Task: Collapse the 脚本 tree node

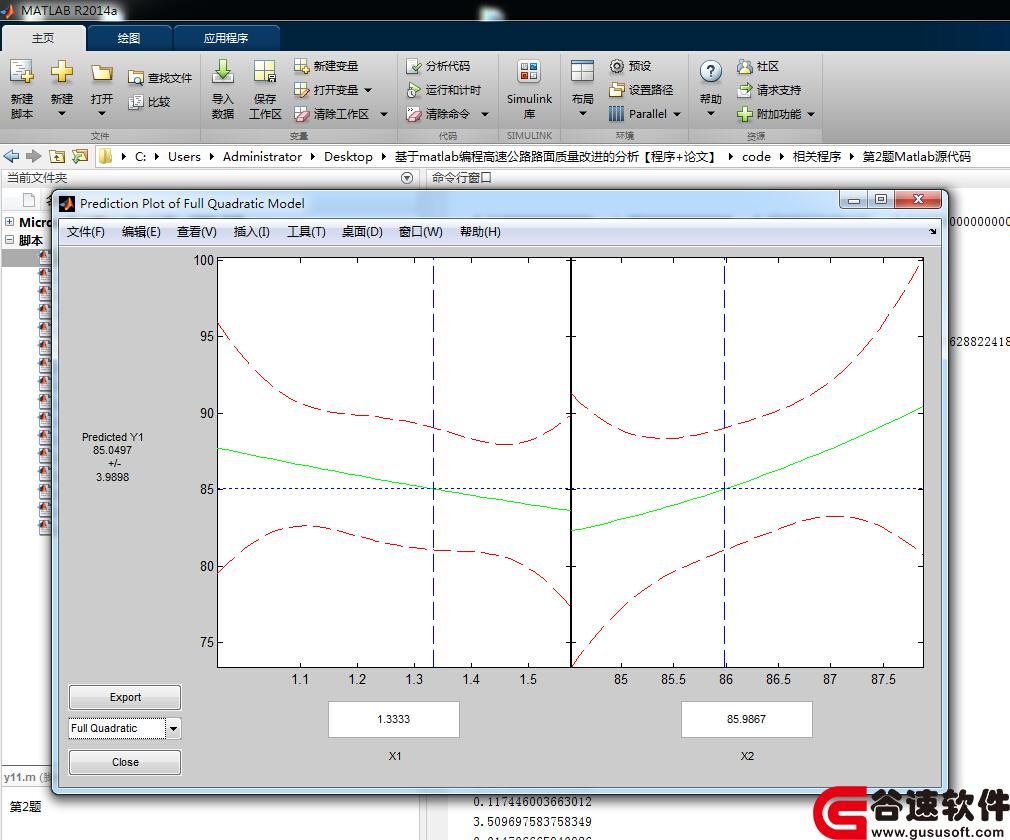Action: tap(10, 240)
